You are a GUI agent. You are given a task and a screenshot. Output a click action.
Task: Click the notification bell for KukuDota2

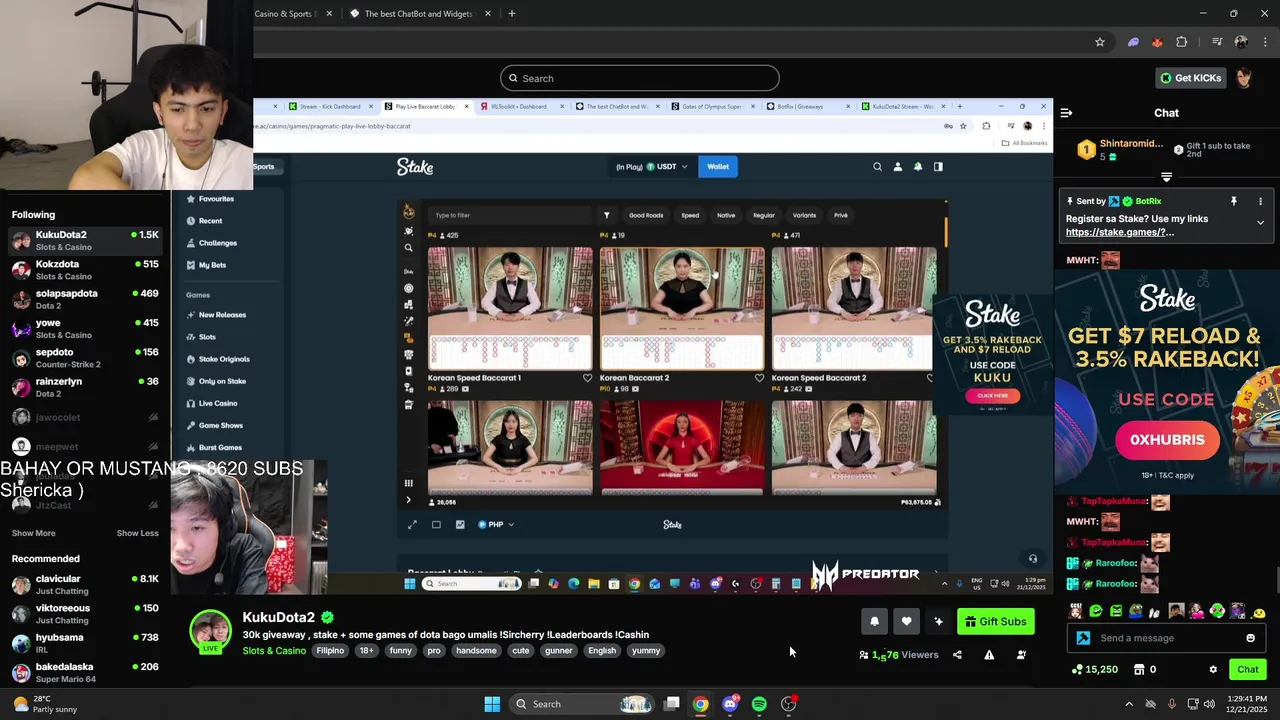[874, 621]
